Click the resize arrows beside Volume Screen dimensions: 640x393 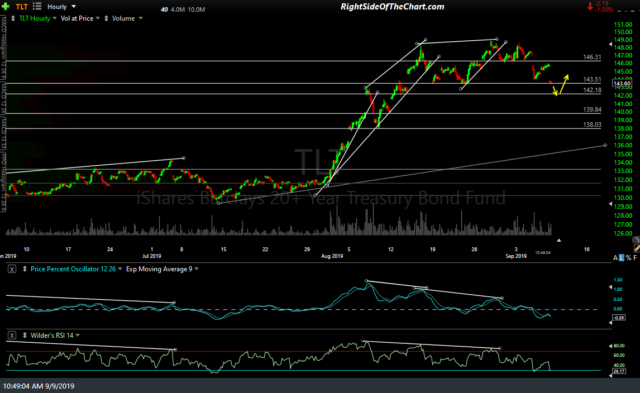pyautogui.click(x=106, y=18)
